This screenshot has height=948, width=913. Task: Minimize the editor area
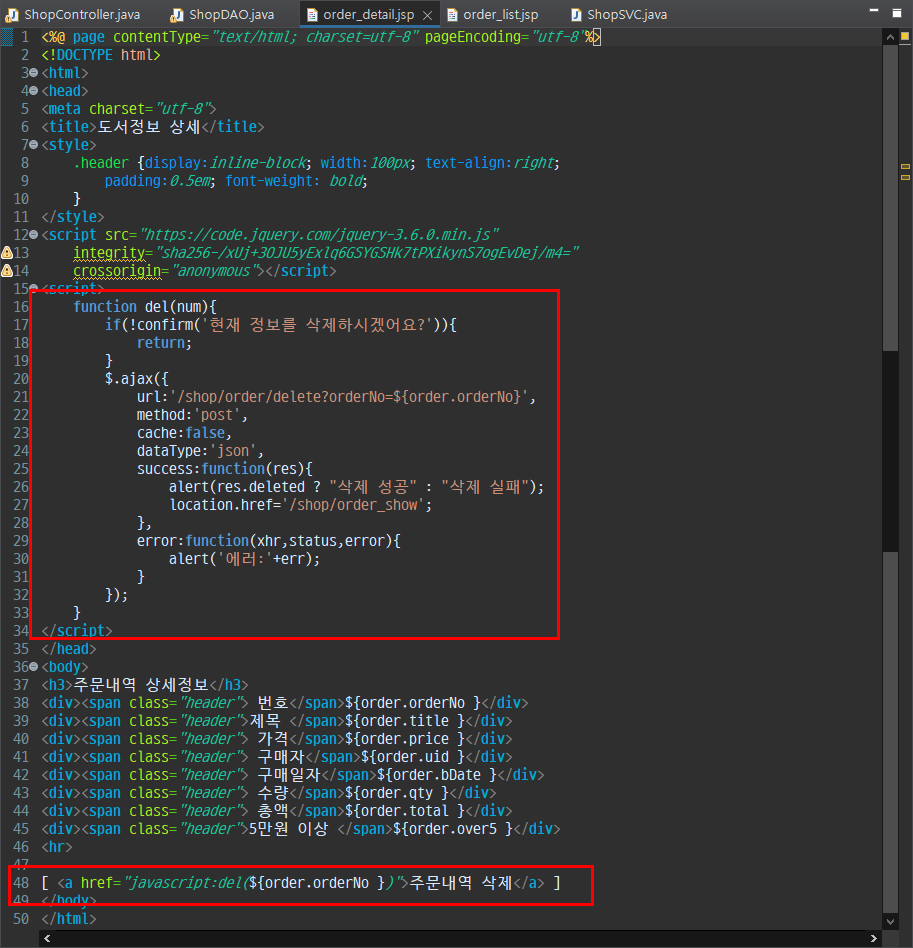[874, 11]
